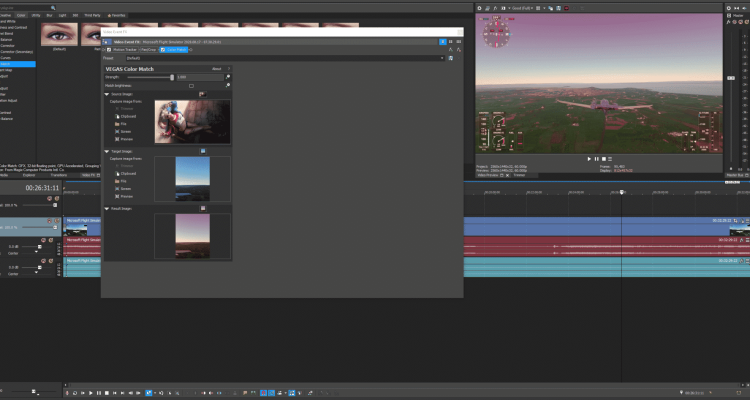The image size is (750, 400).
Task: Click the result image thumbnail
Action: tap(193, 236)
